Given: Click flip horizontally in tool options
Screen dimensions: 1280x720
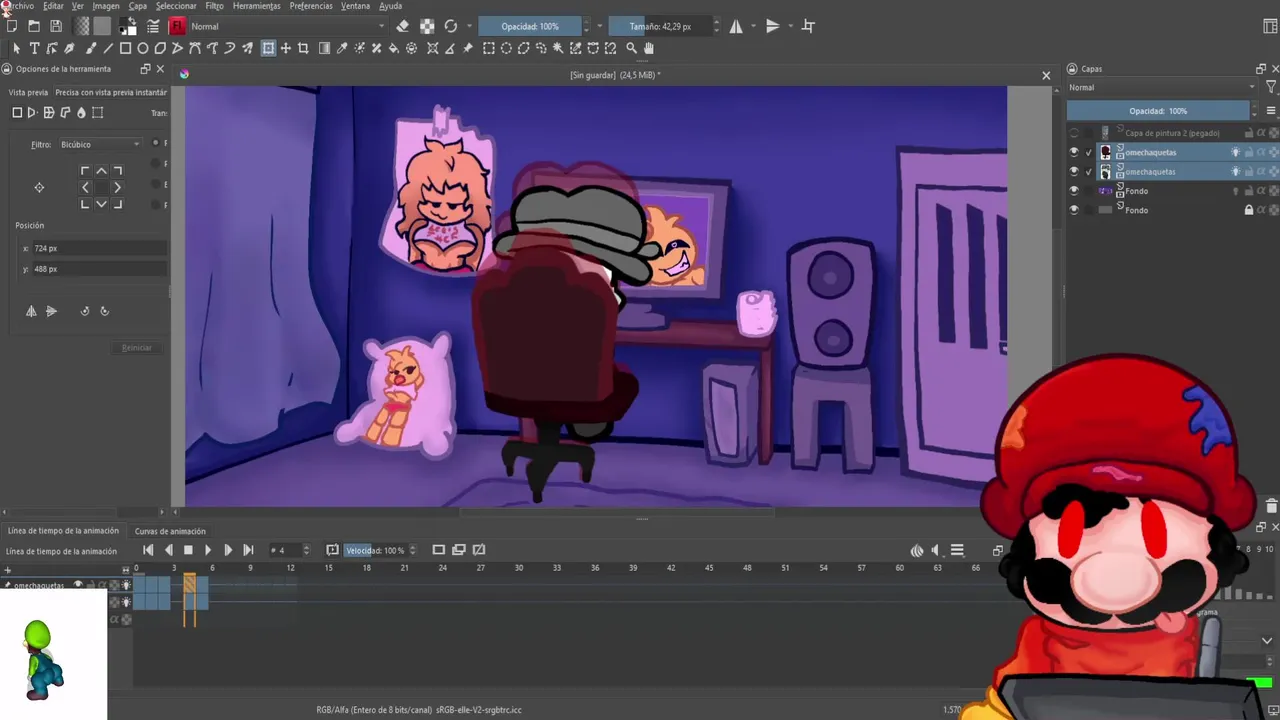Looking at the screenshot, I should click(x=31, y=311).
